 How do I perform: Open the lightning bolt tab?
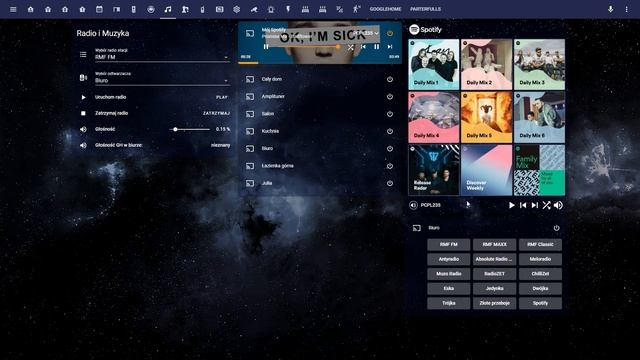(288, 9)
